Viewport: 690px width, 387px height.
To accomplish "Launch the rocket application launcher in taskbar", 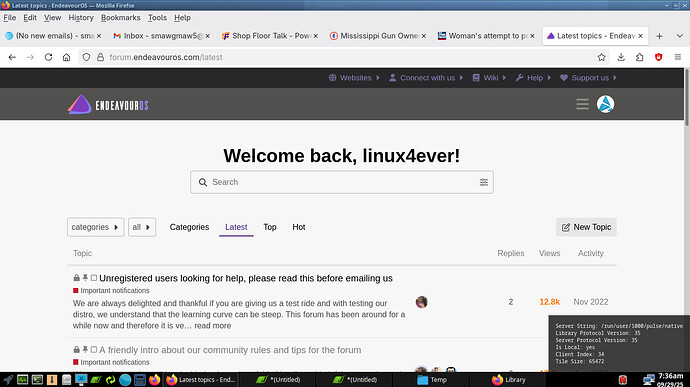I will pyautogui.click(x=7, y=380).
